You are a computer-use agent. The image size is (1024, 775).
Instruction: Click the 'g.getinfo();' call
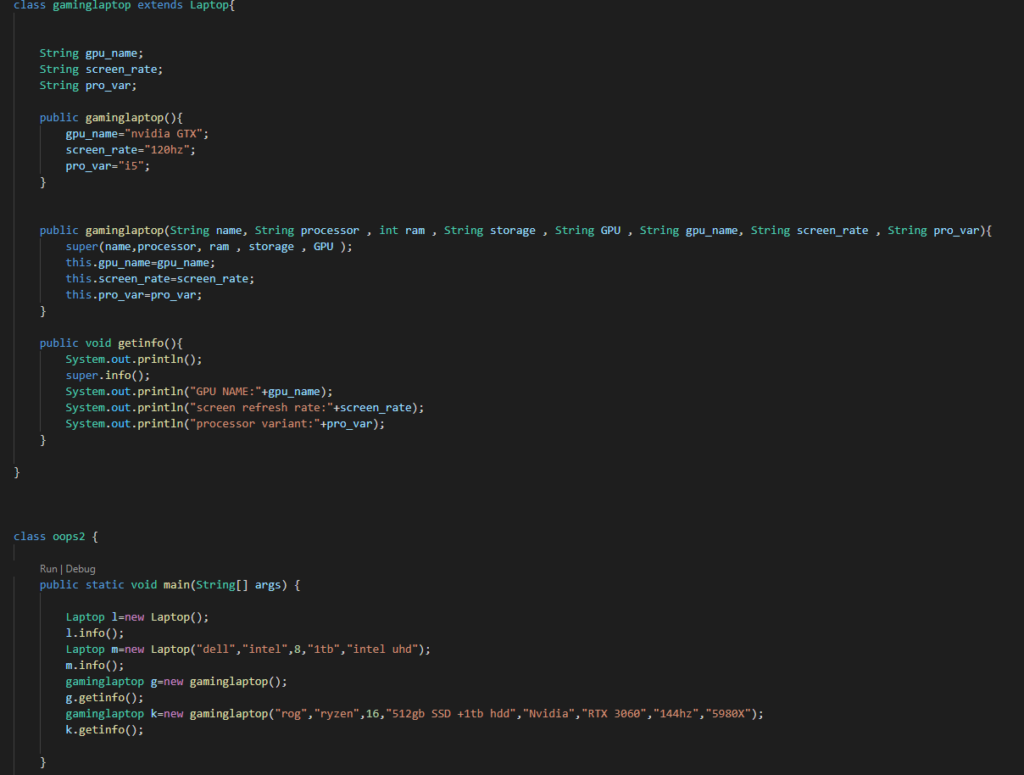click(x=104, y=697)
